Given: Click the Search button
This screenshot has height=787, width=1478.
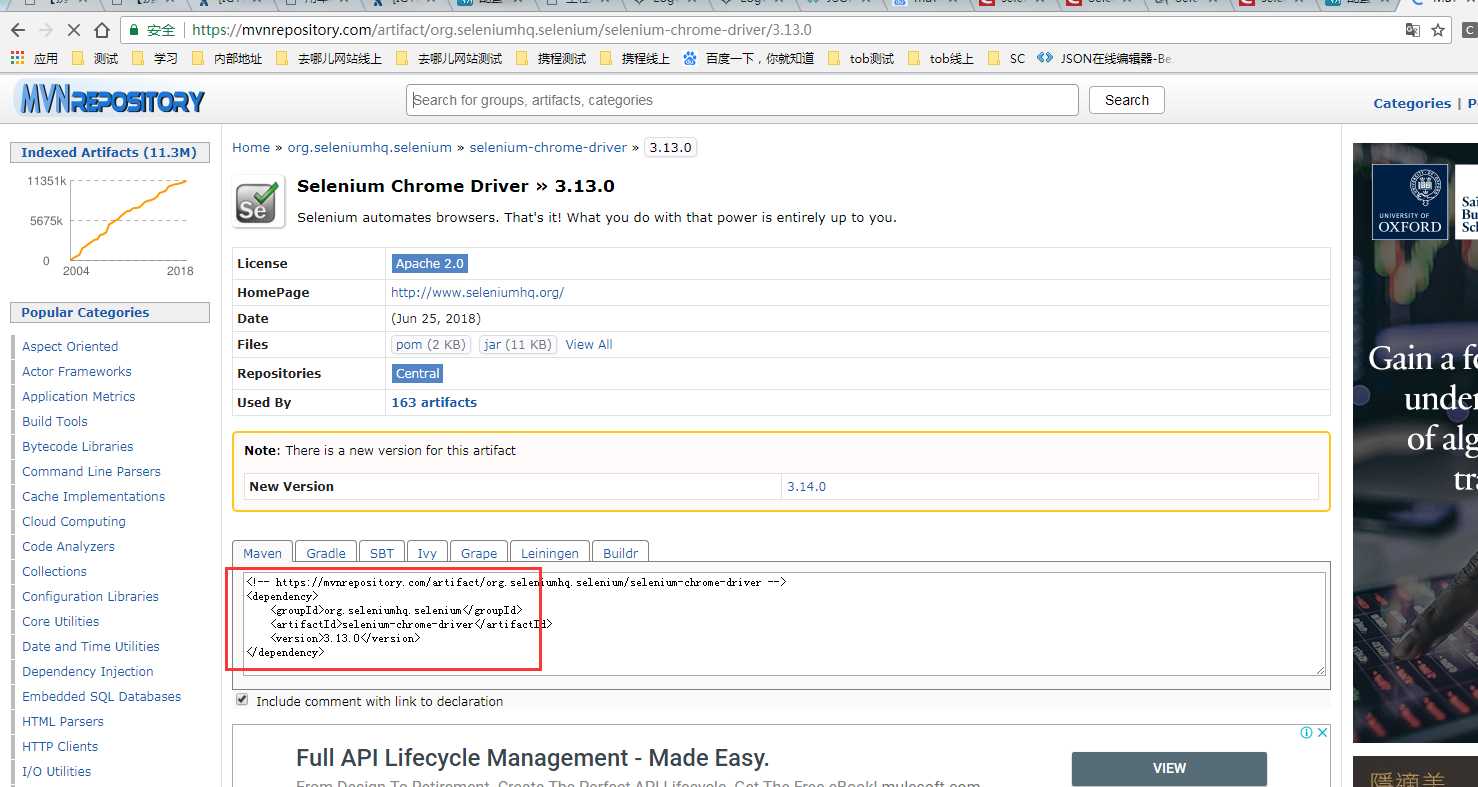Looking at the screenshot, I should pyautogui.click(x=1127, y=100).
